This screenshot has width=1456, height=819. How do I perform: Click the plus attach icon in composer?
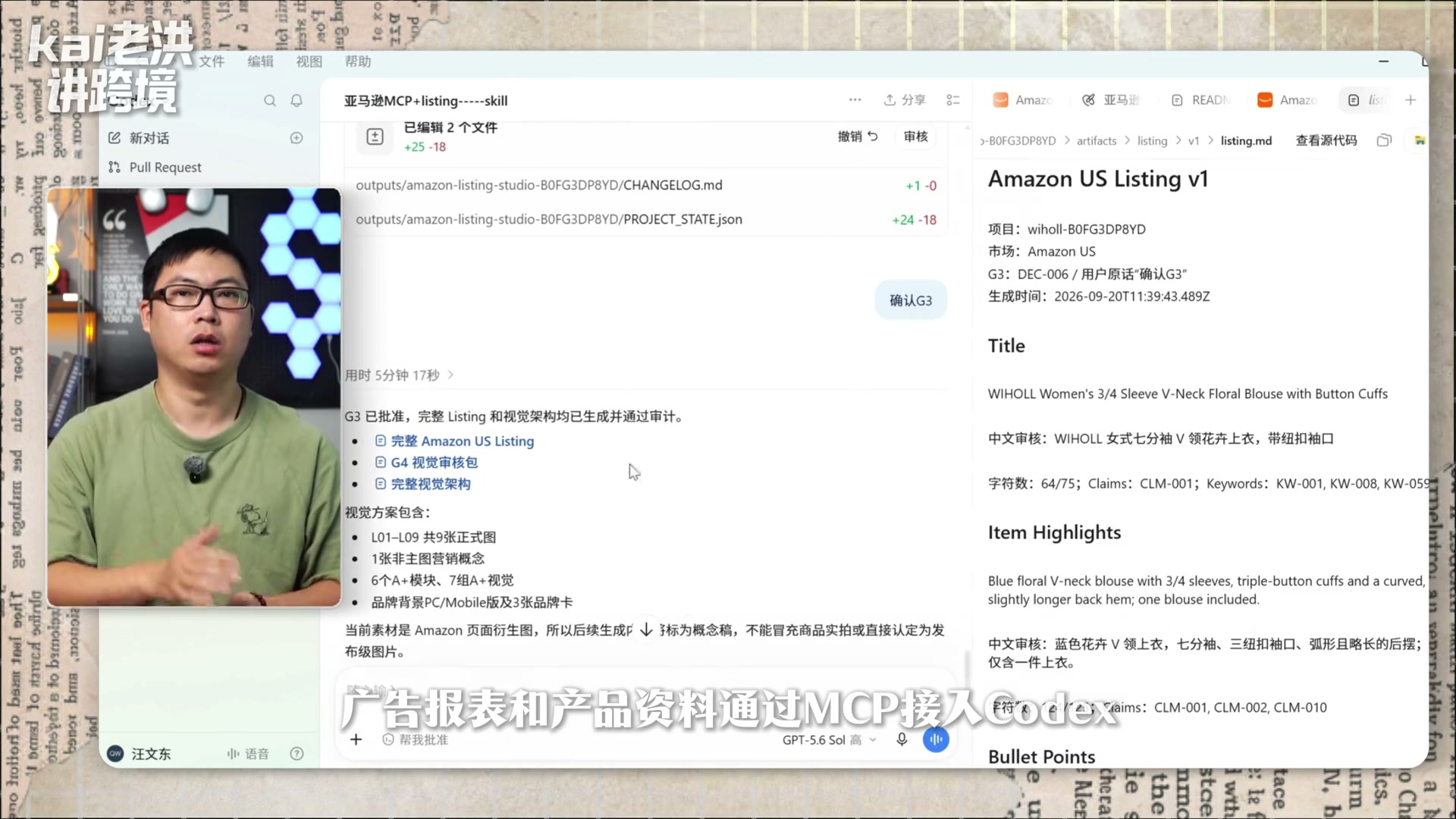click(x=356, y=739)
